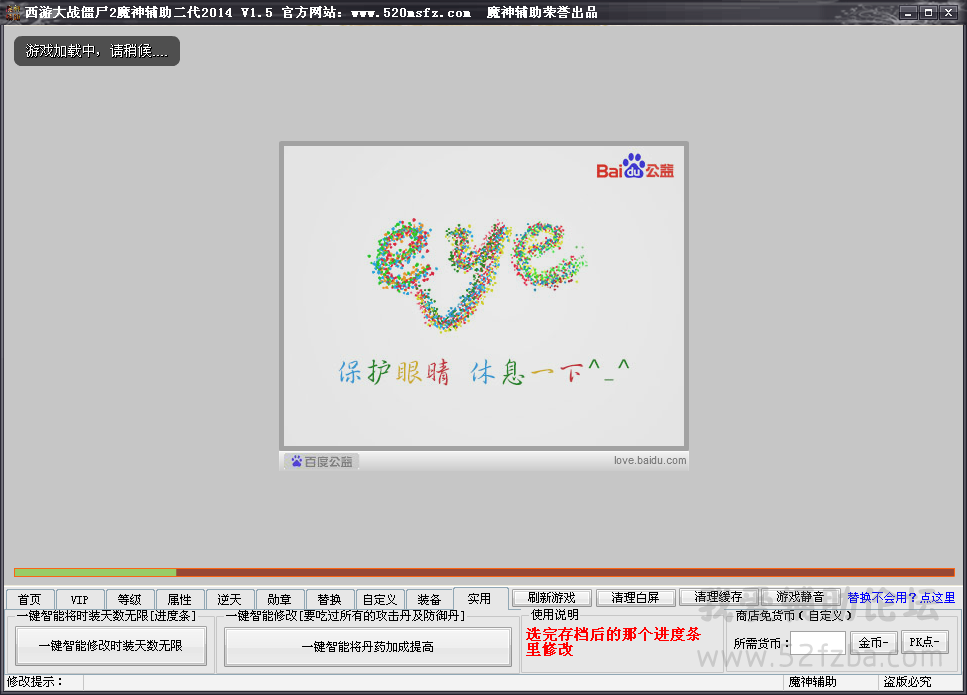Open the 首页 tab
Viewport: 967px width, 695px height.
pyautogui.click(x=30, y=599)
